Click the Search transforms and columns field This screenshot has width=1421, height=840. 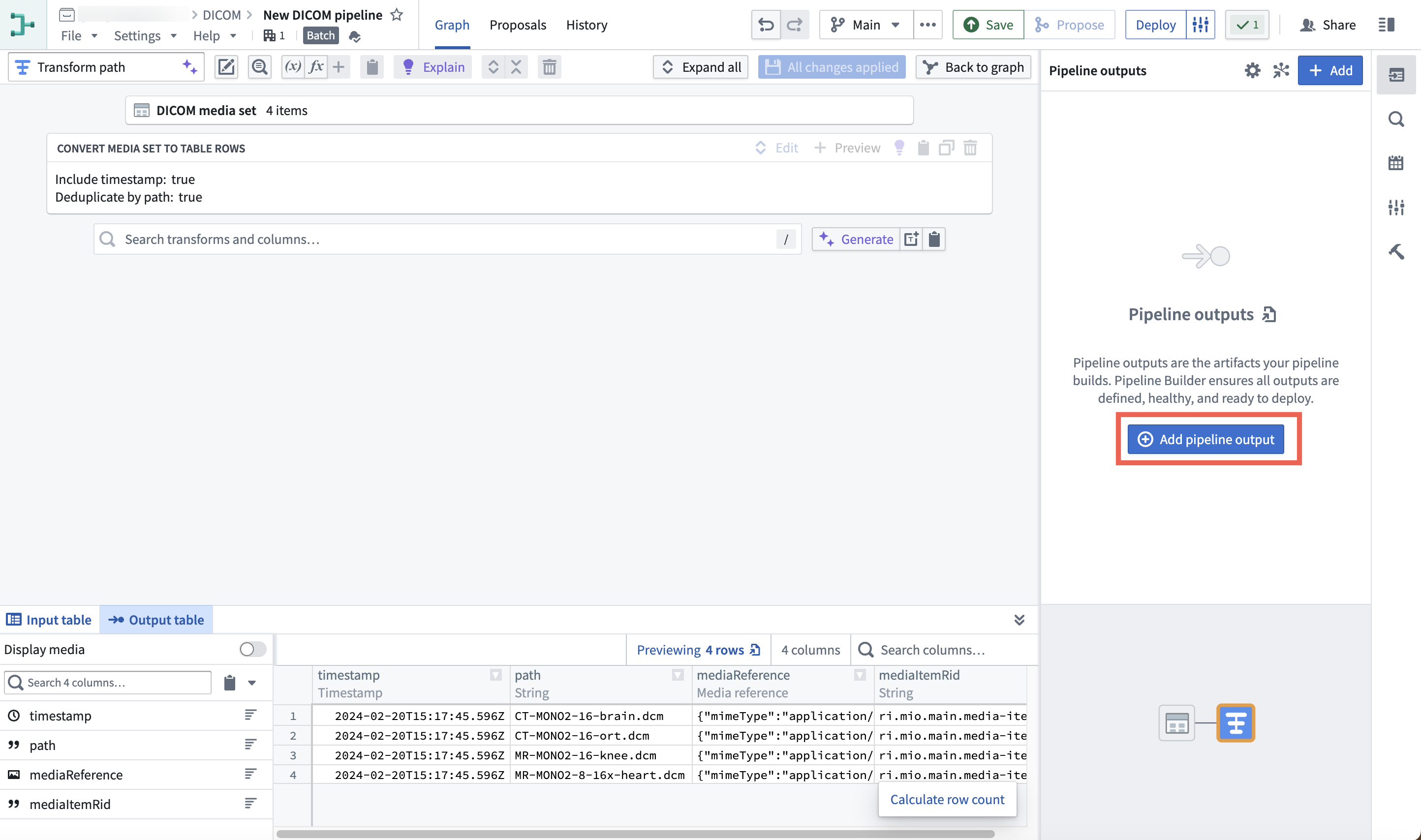(447, 240)
